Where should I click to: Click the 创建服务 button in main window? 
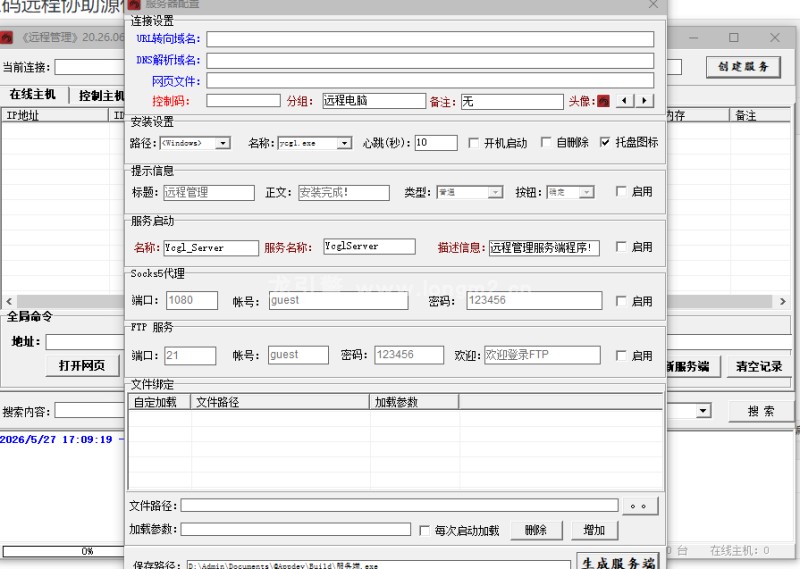[x=743, y=67]
